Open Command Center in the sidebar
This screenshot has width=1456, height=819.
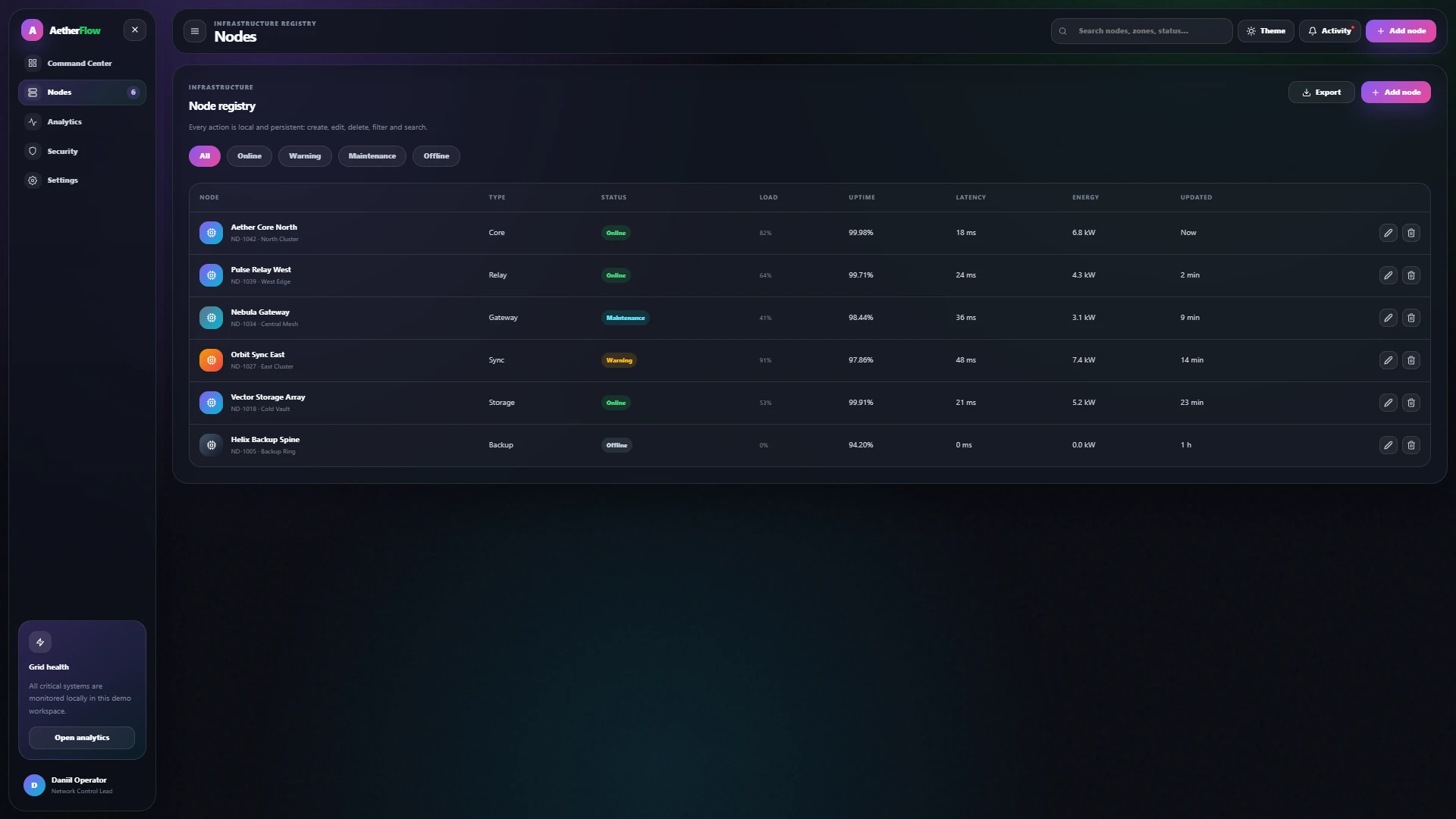[82, 63]
